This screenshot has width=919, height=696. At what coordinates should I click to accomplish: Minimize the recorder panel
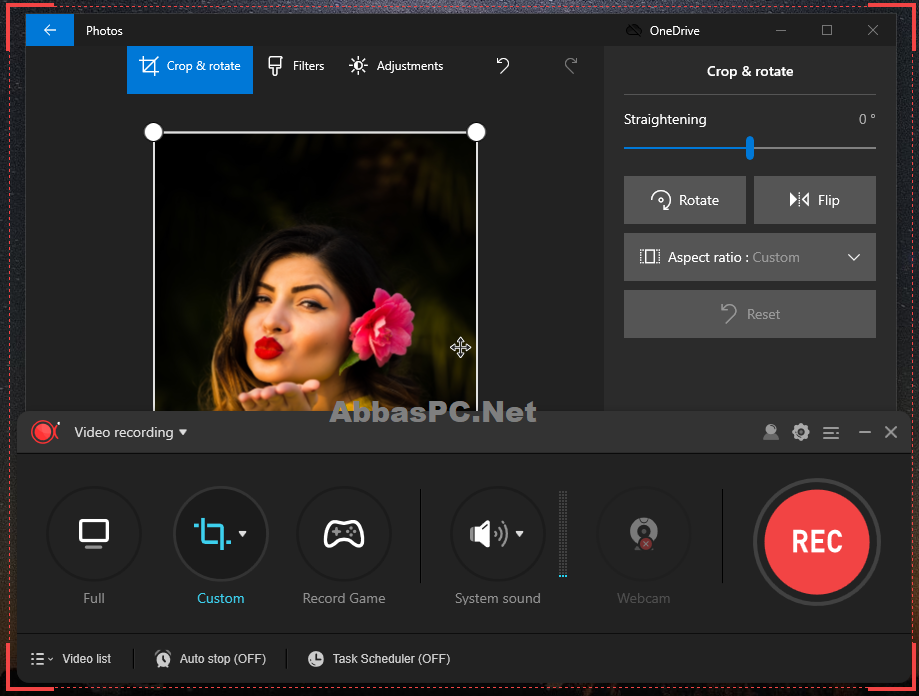pos(864,432)
